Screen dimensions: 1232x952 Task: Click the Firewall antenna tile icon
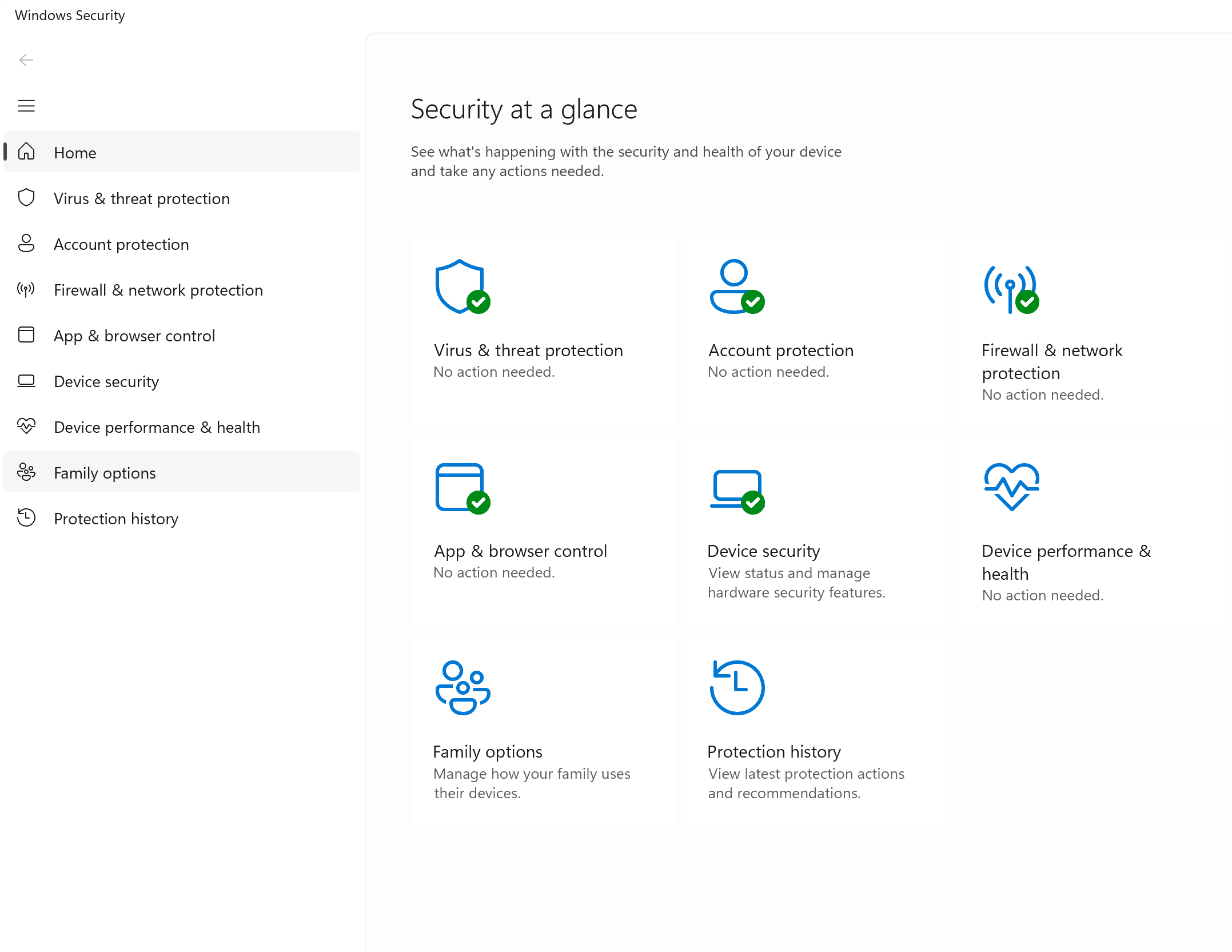pyautogui.click(x=1010, y=288)
